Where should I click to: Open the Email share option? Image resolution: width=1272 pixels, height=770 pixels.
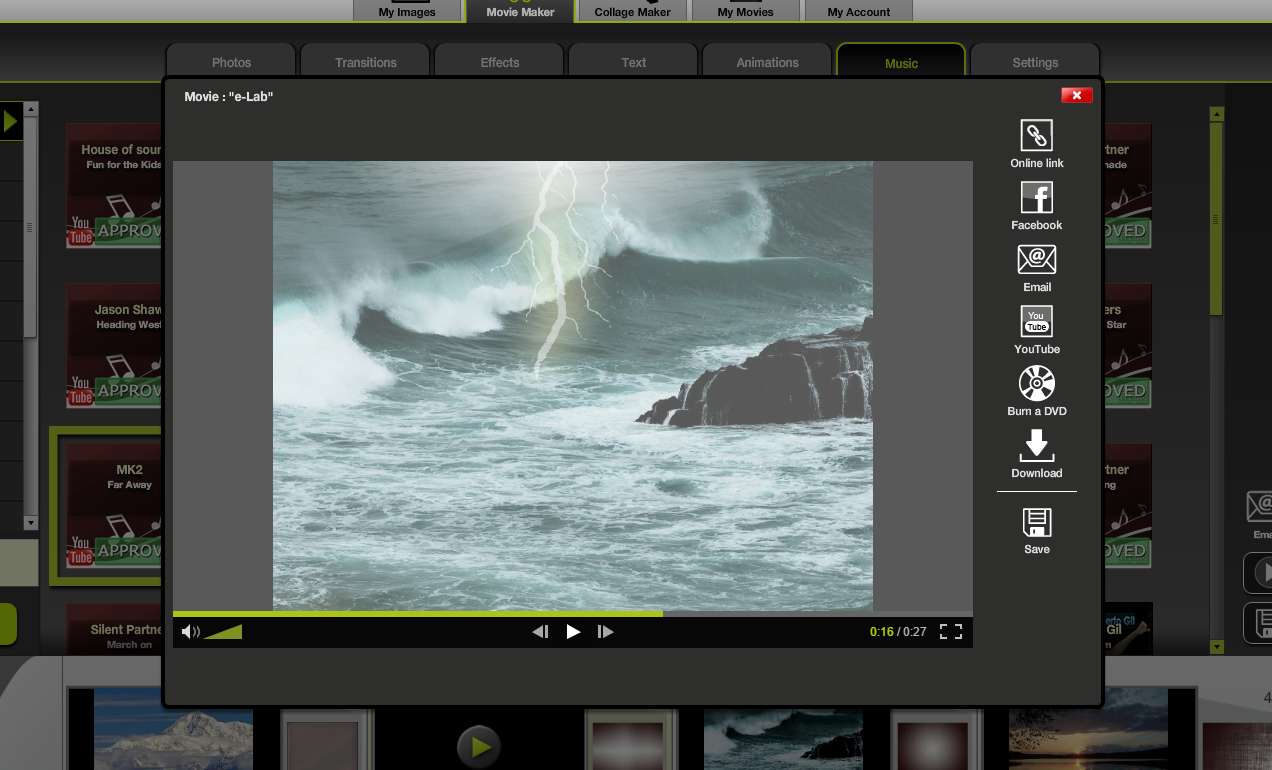1036,260
